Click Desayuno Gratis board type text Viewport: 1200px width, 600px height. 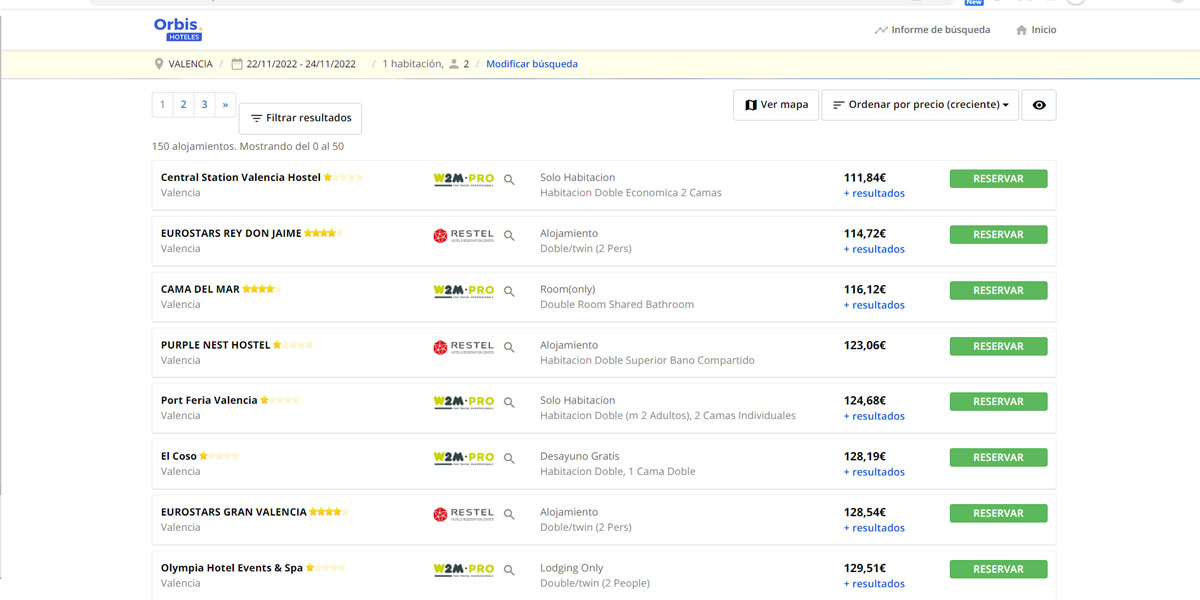[580, 457]
